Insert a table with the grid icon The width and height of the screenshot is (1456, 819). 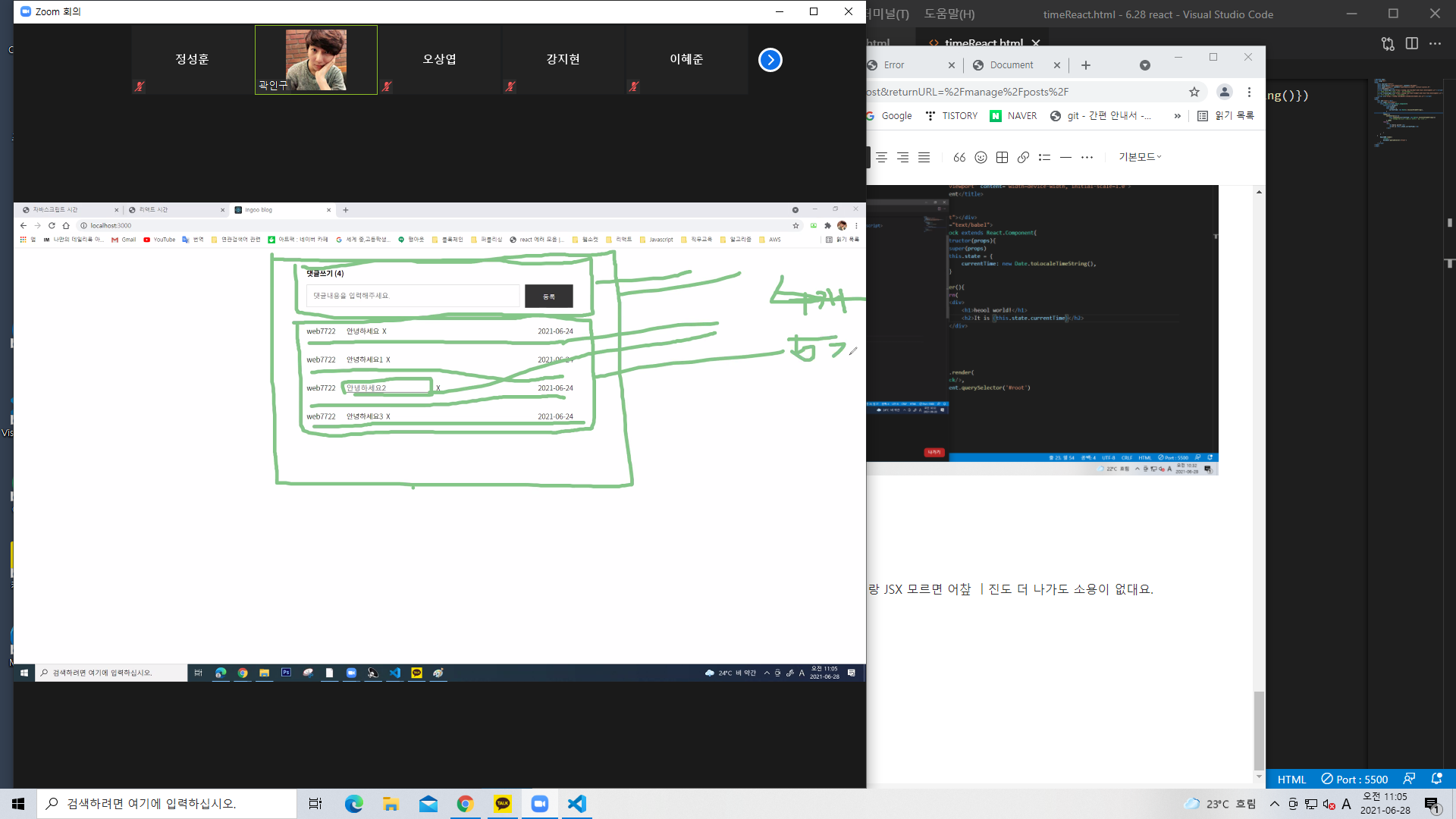click(1002, 157)
